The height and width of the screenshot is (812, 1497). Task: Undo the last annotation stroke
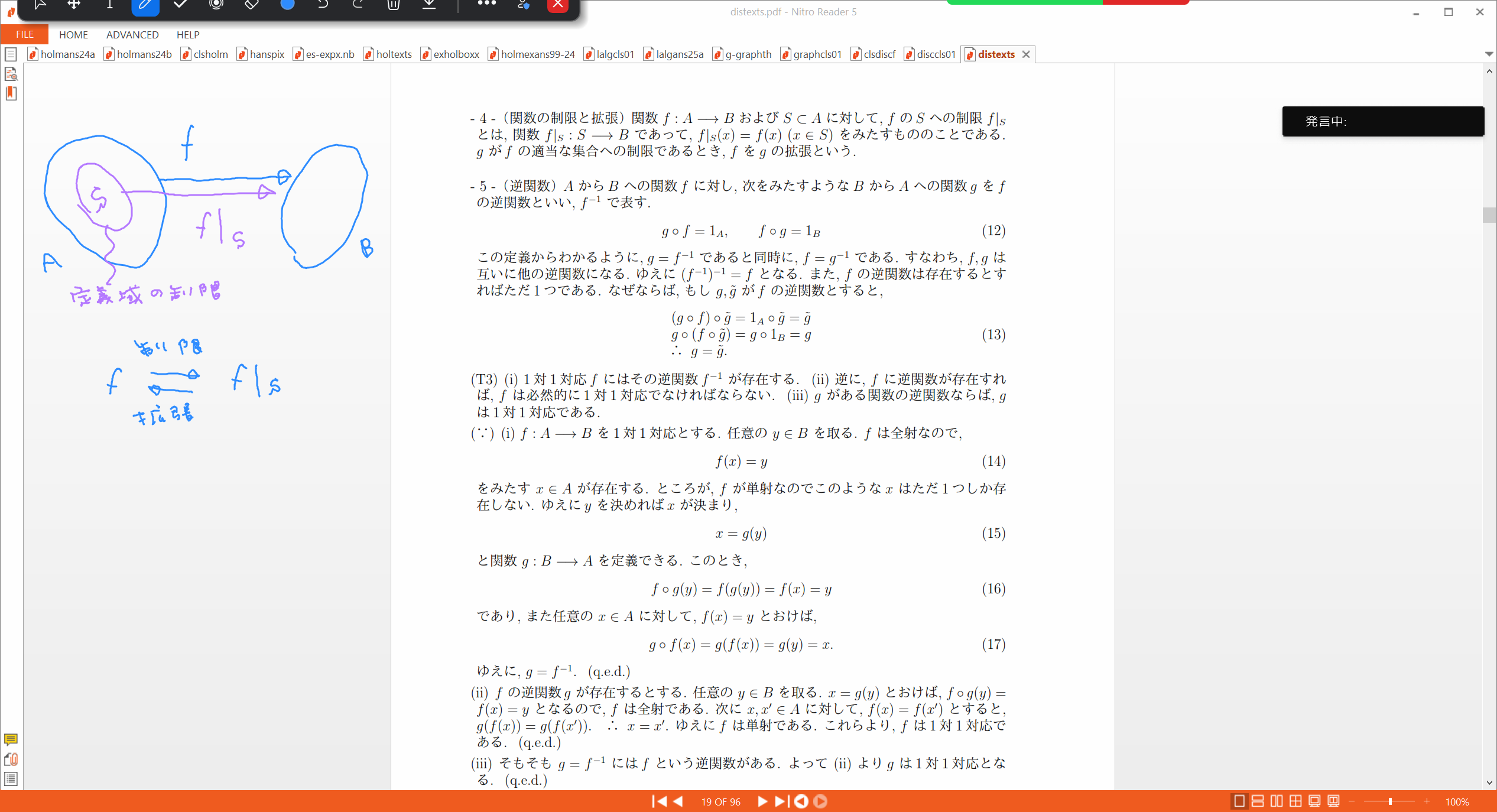pyautogui.click(x=323, y=5)
